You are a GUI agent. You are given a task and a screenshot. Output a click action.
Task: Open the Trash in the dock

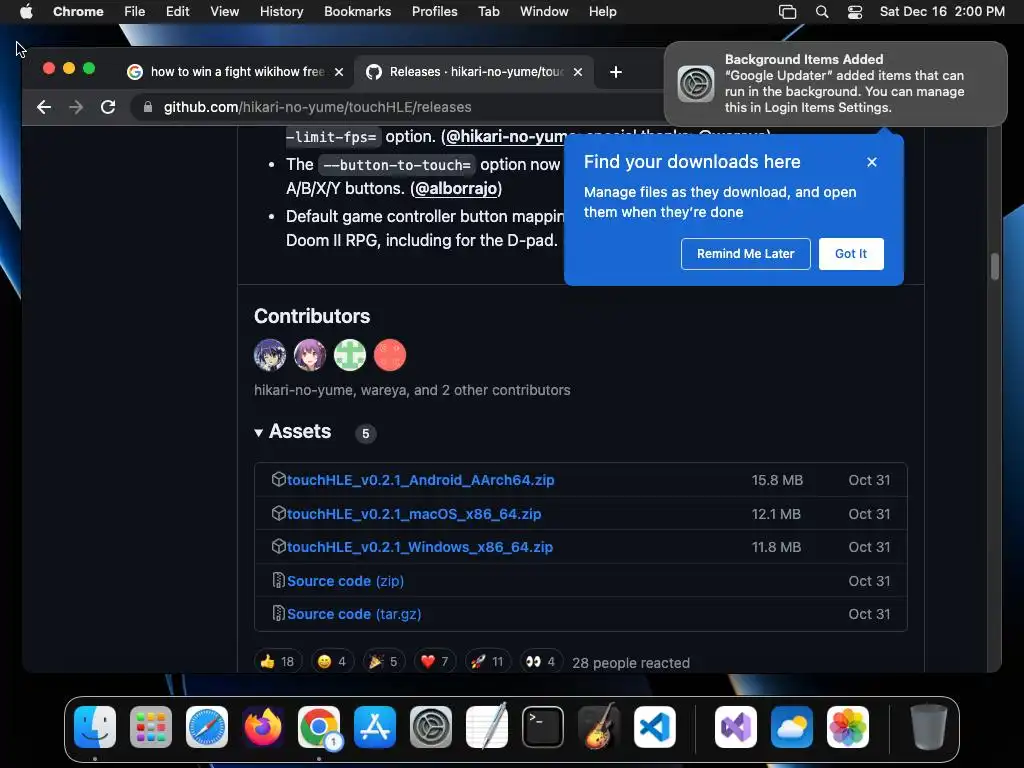click(x=929, y=727)
